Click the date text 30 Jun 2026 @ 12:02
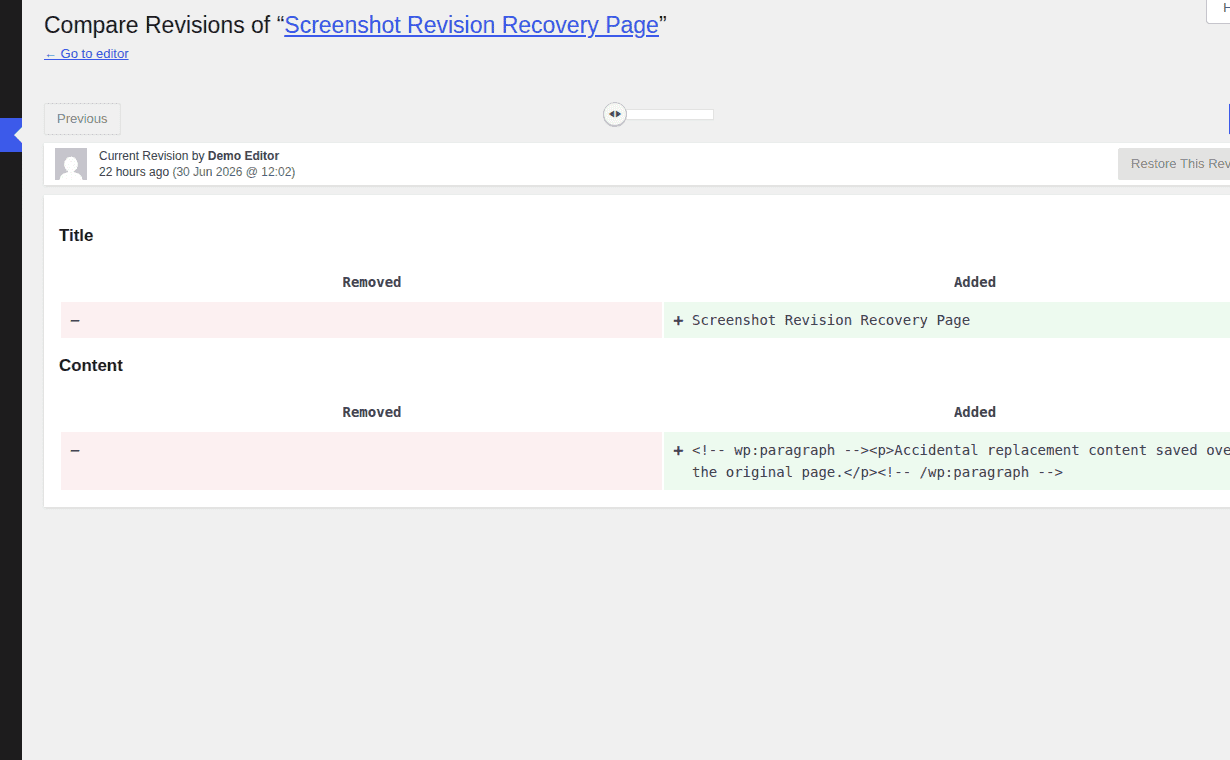Image resolution: width=1230 pixels, height=760 pixels. (x=234, y=172)
